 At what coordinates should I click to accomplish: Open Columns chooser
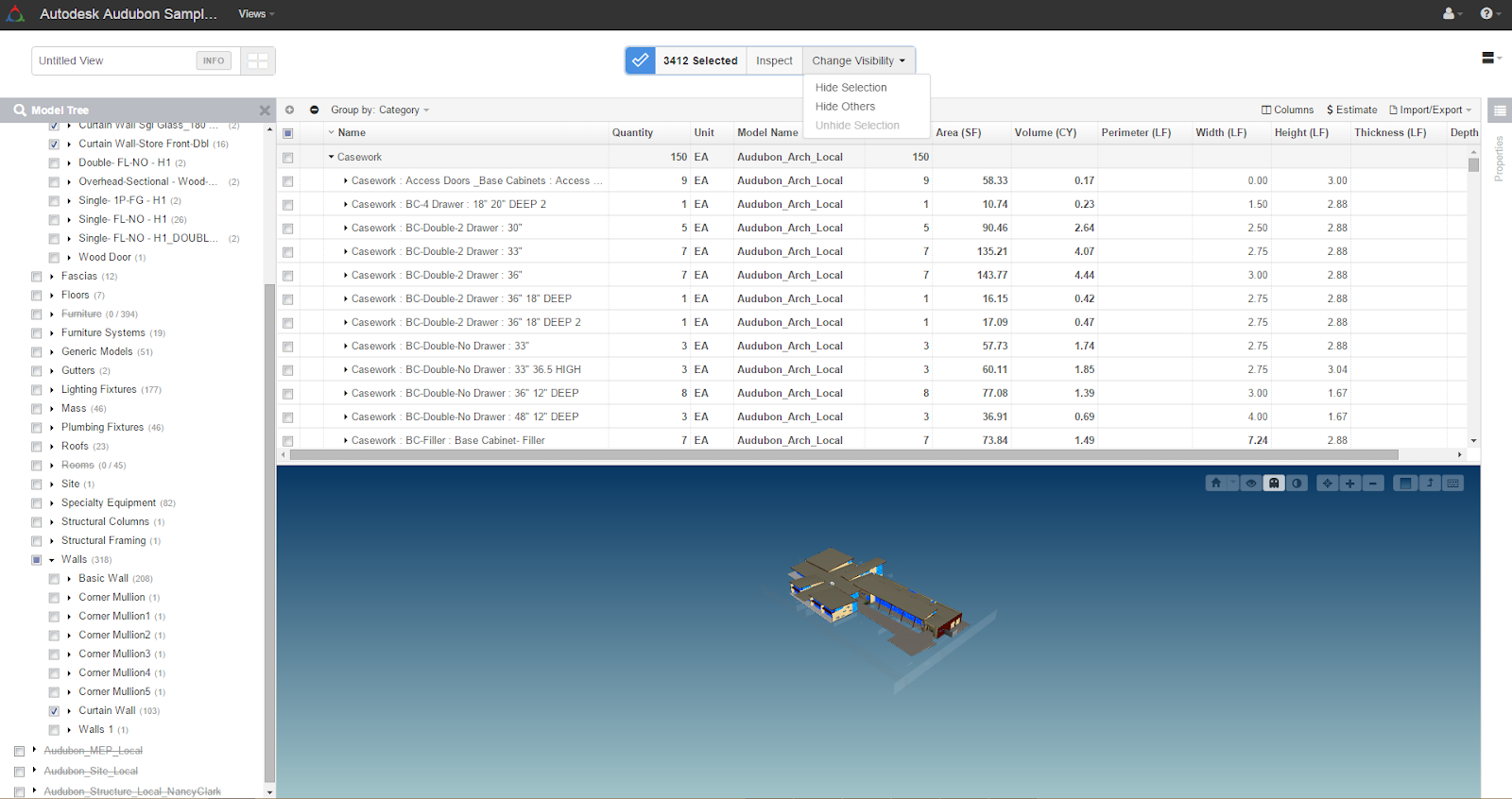[1288, 110]
